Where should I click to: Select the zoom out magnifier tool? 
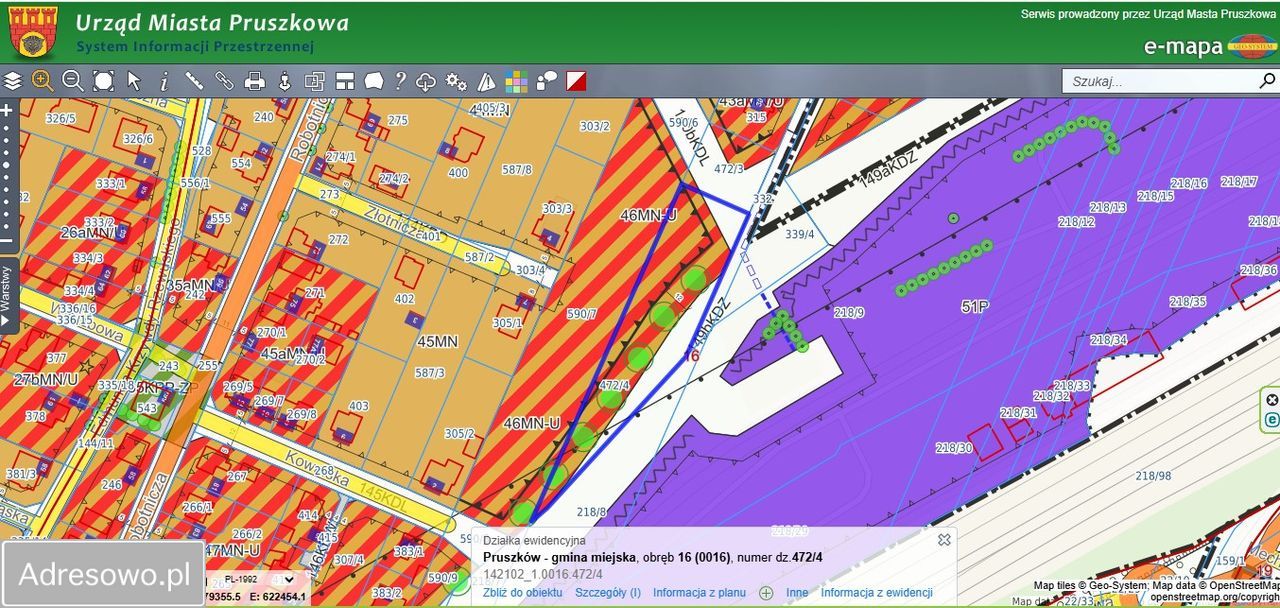pyautogui.click(x=73, y=81)
